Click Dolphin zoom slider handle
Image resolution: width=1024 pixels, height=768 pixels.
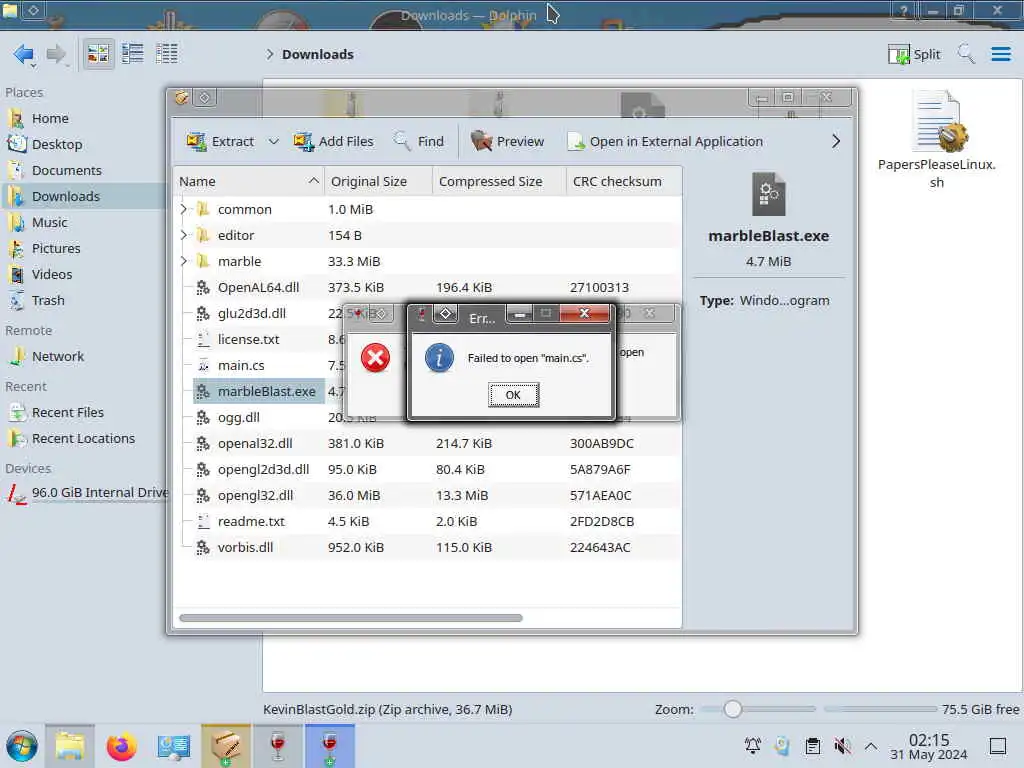pyautogui.click(x=733, y=709)
